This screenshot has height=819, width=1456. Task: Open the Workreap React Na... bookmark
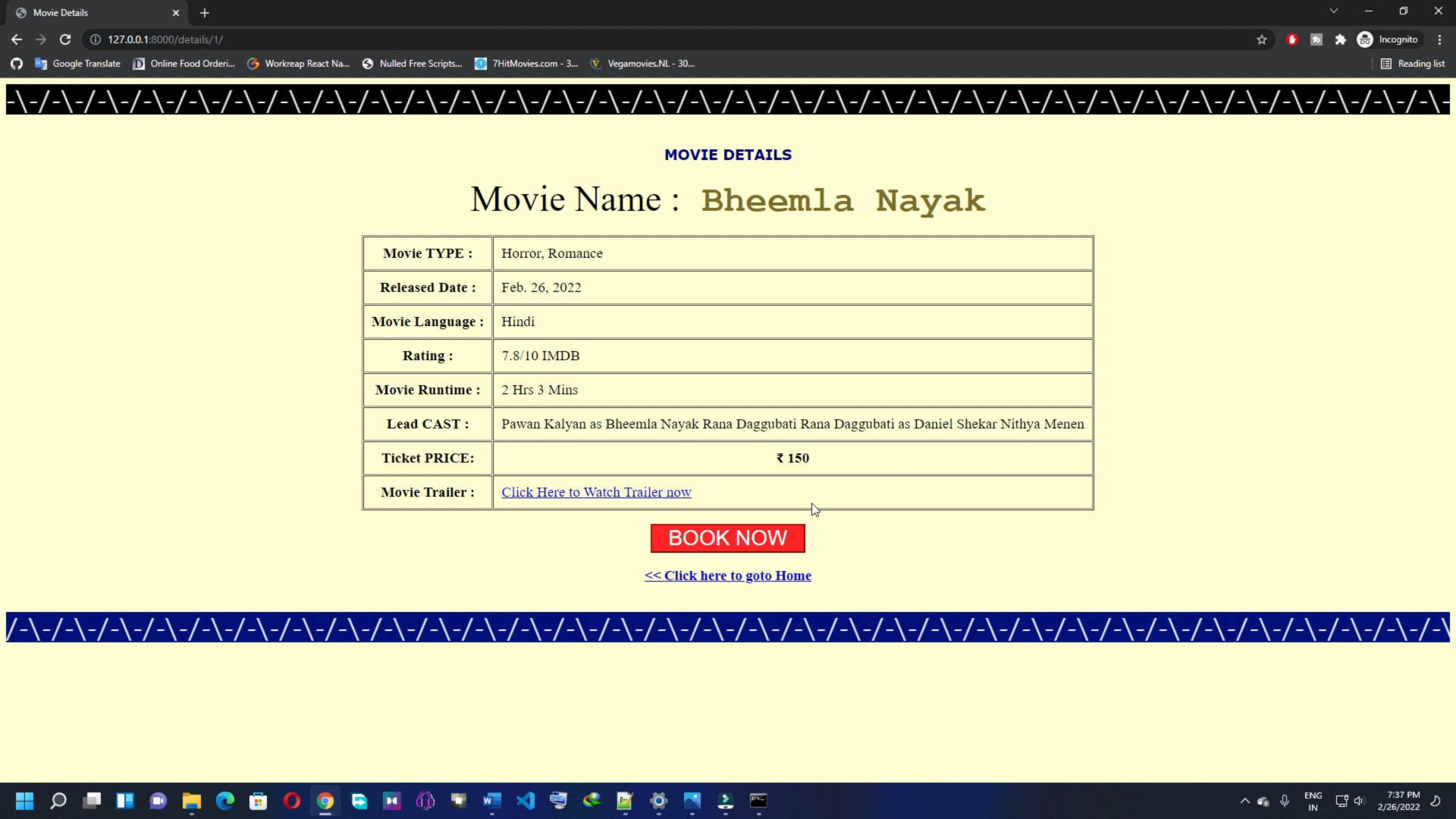click(298, 64)
